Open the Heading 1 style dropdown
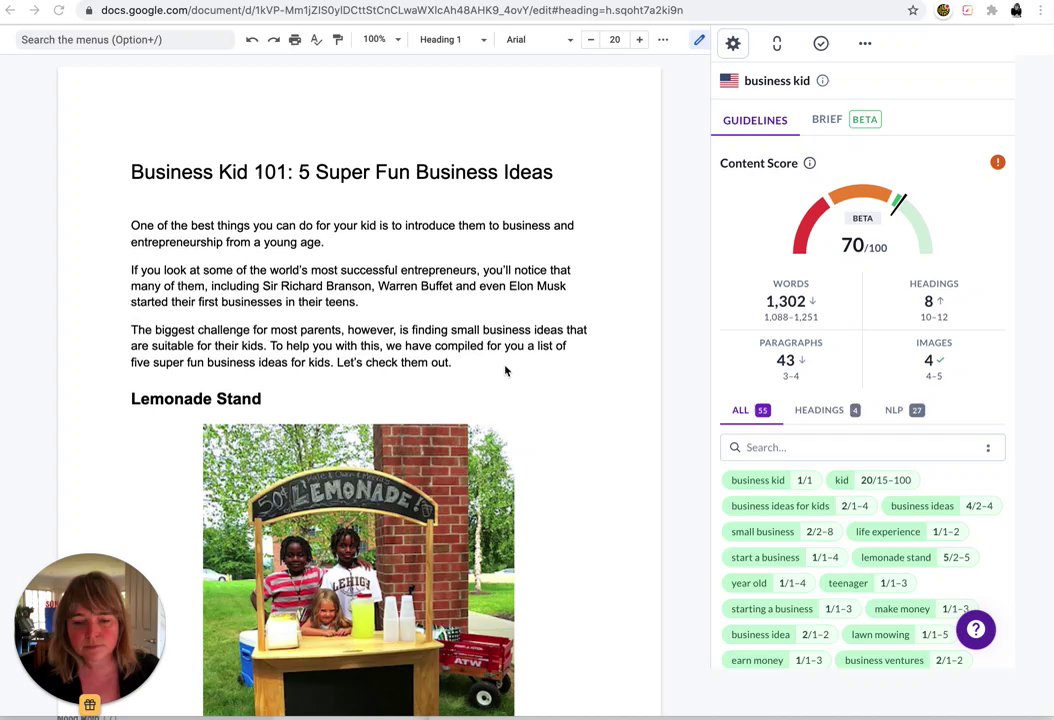1054x720 pixels. coord(452,40)
